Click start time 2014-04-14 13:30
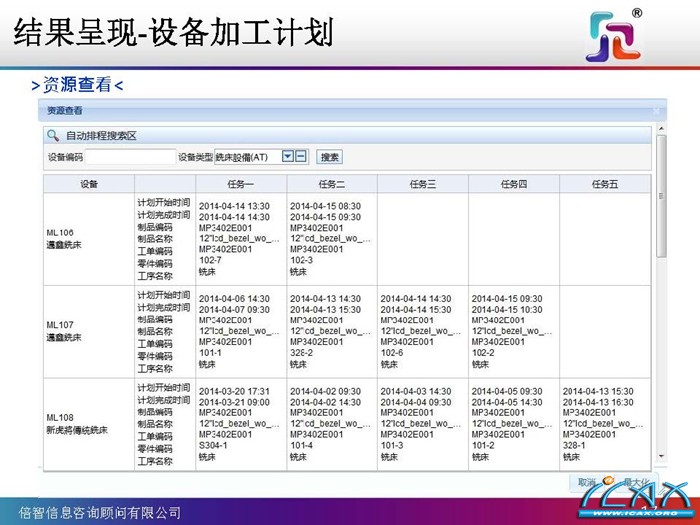 click(x=234, y=206)
